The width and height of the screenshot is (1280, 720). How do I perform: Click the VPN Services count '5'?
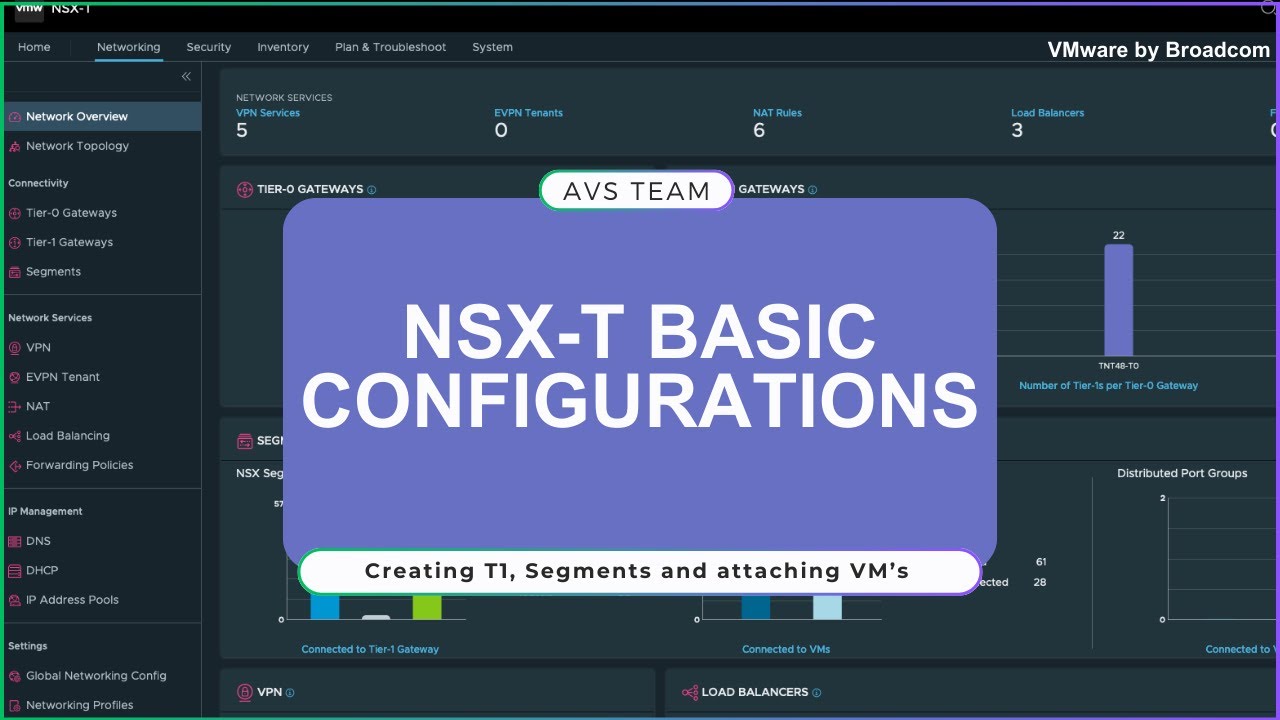click(242, 131)
